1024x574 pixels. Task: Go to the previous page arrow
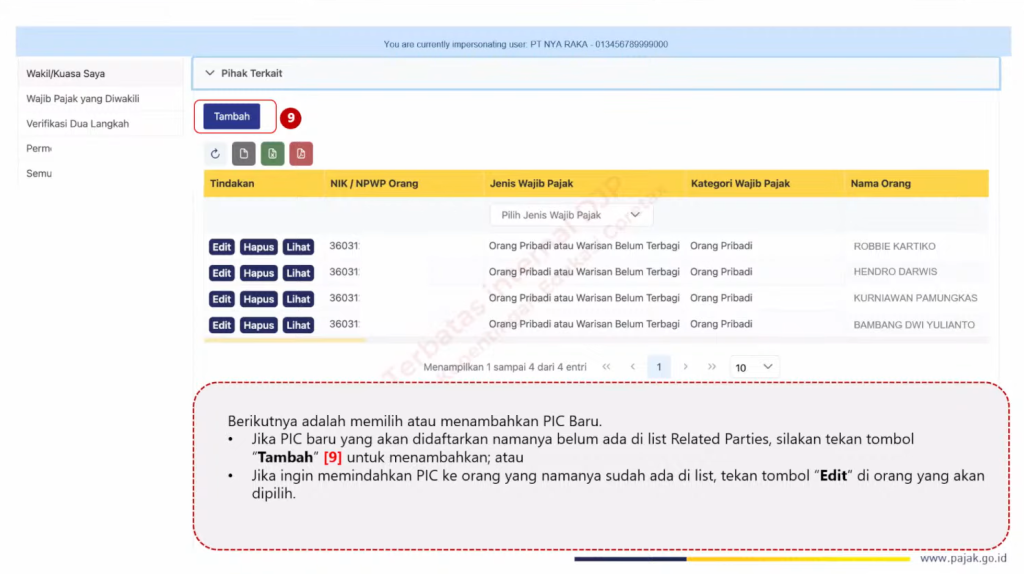tap(632, 367)
